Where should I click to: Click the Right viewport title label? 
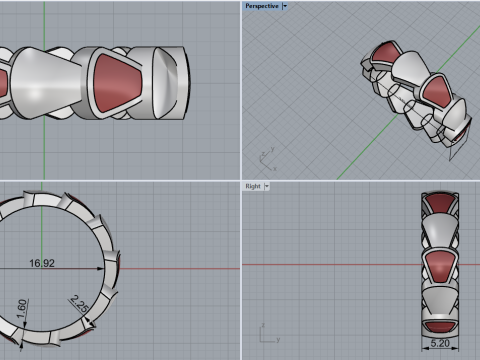point(253,186)
